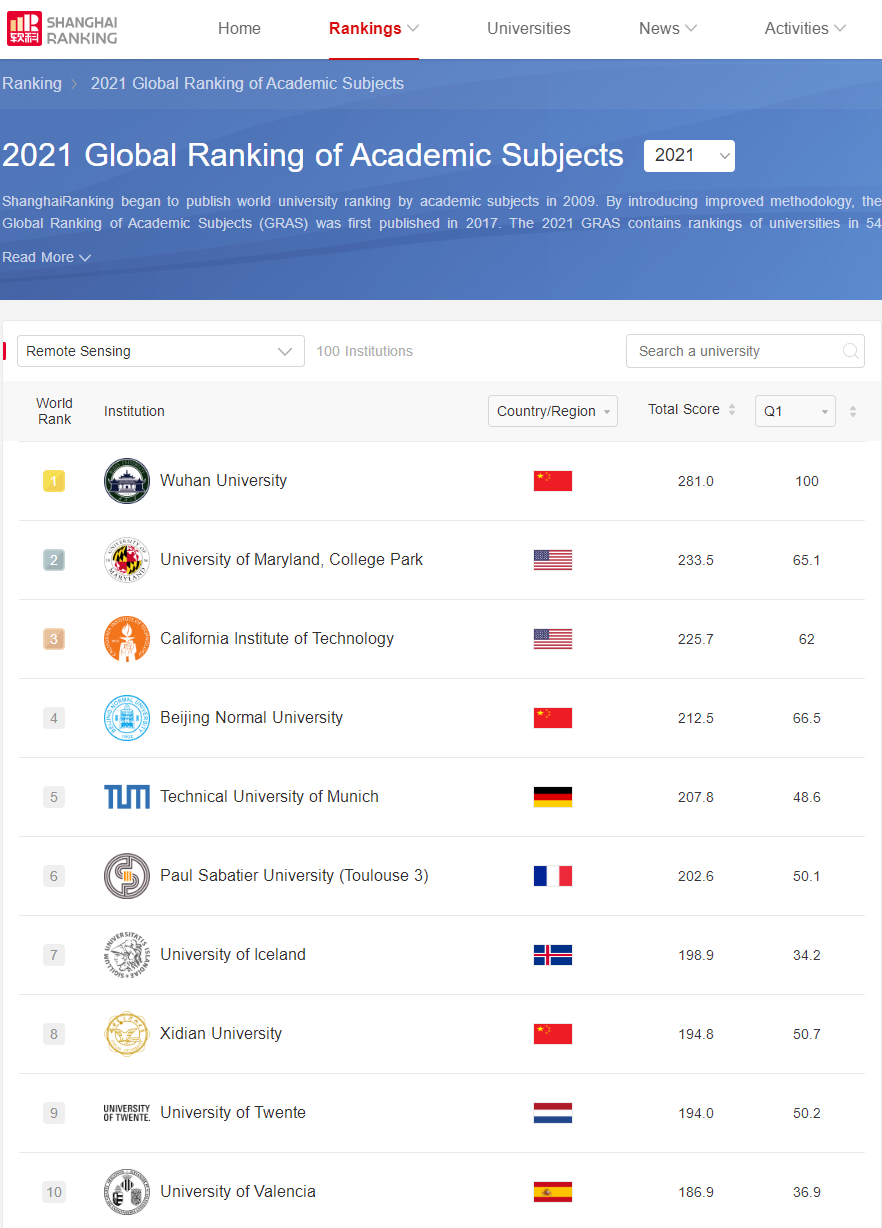Open University of Twente link
This screenshot has height=1228, width=882.
click(233, 1112)
